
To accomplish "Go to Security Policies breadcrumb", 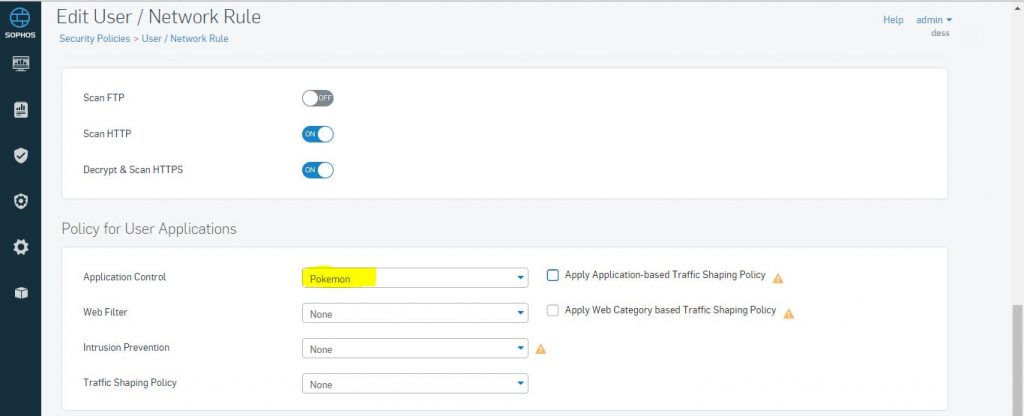I will 95,39.
